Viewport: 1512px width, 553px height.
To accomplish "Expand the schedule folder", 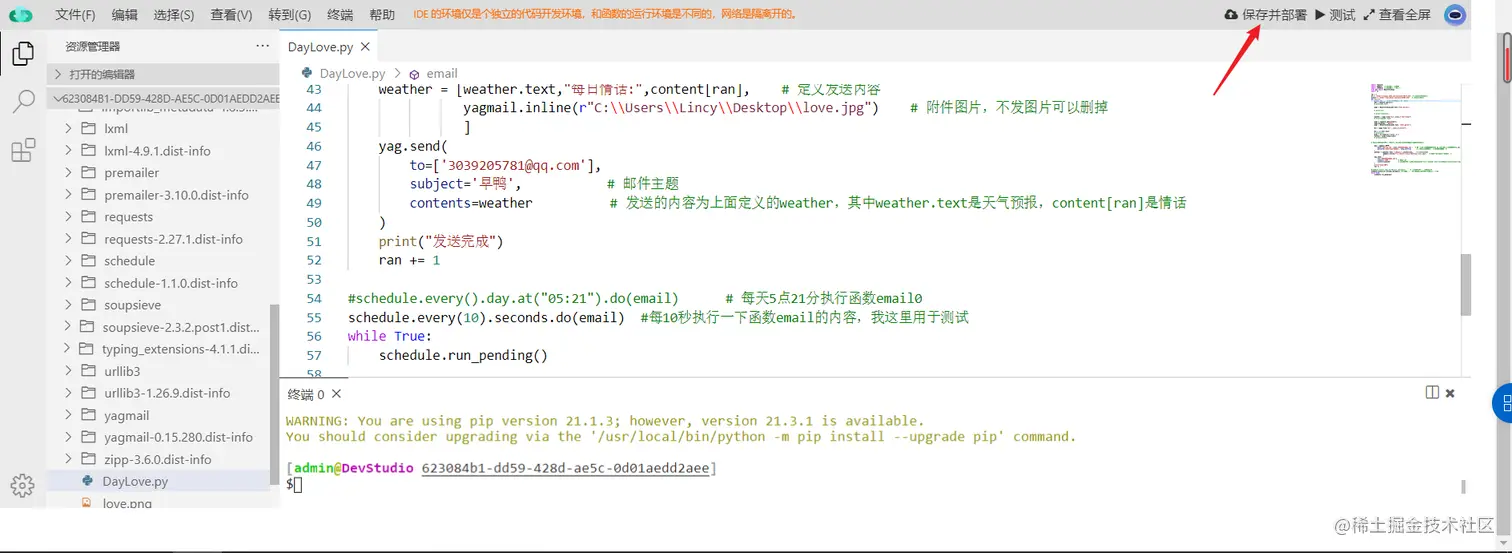I will pos(66,261).
